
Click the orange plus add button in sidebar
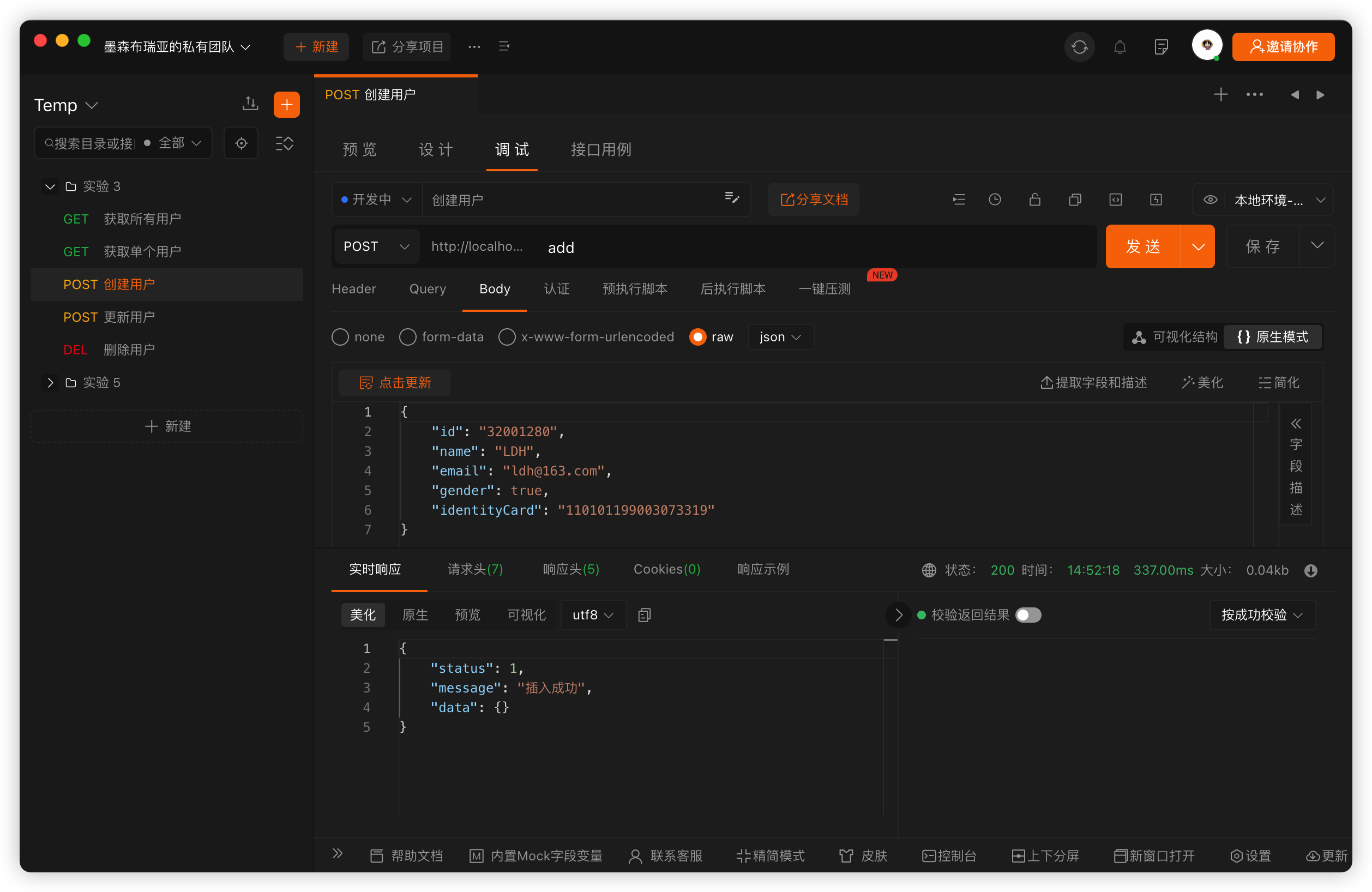click(286, 104)
